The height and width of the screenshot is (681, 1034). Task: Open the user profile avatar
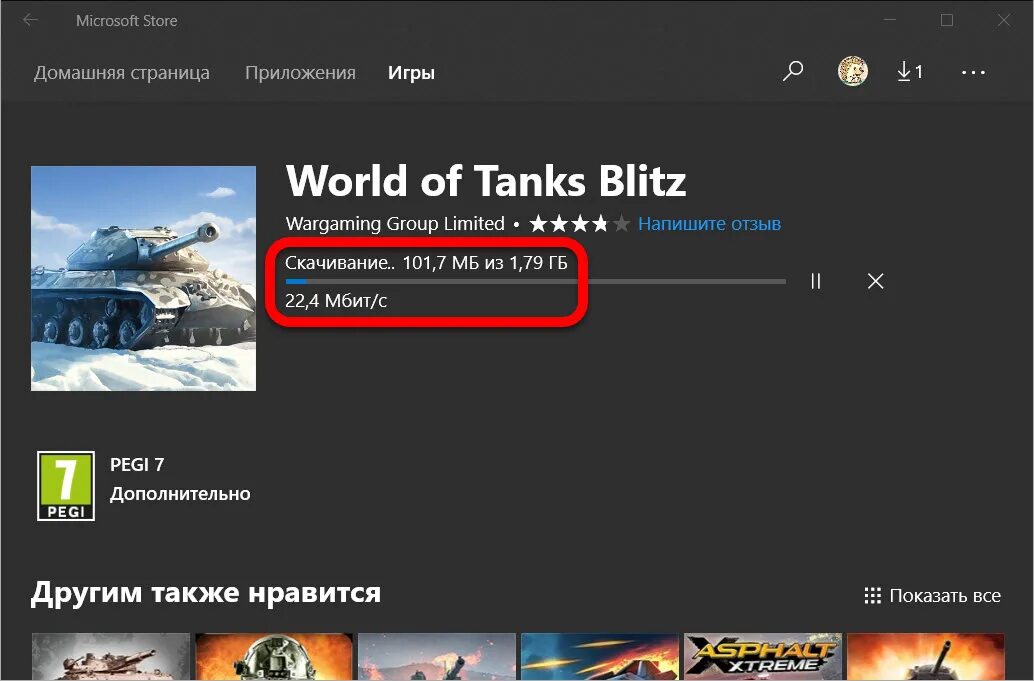click(x=853, y=71)
